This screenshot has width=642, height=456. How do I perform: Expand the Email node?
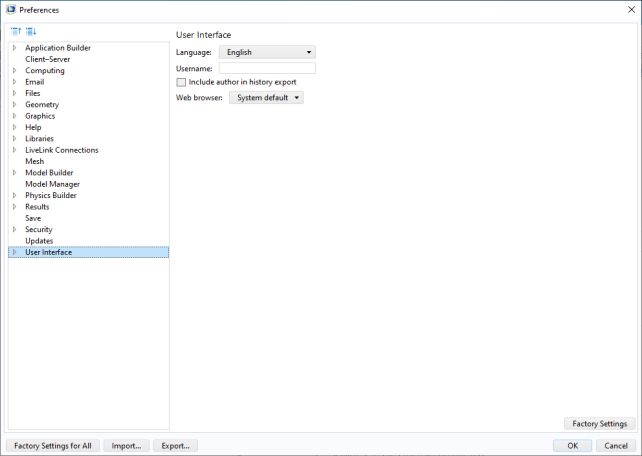[x=15, y=82]
